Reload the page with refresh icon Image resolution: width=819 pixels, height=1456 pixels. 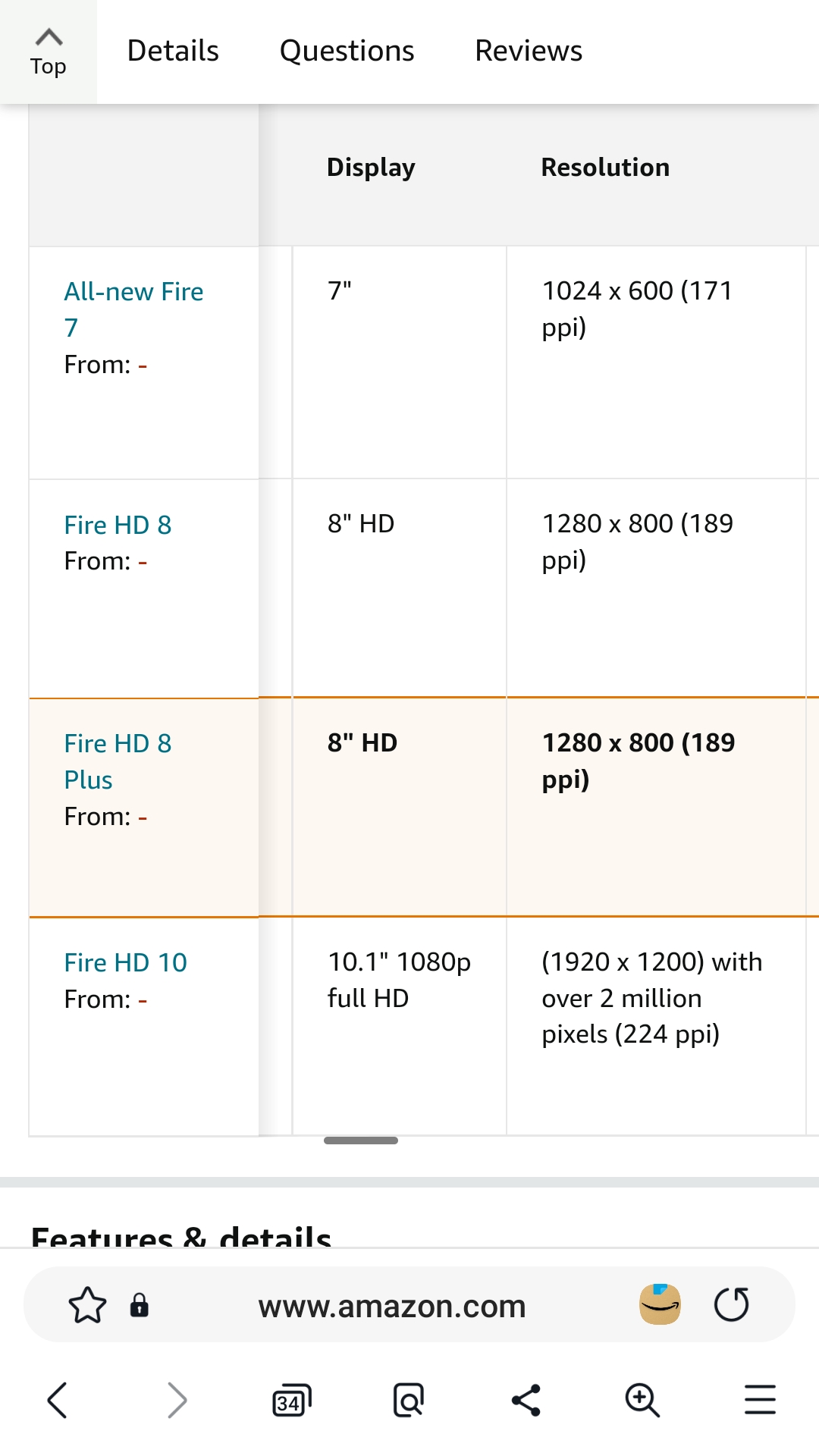(x=732, y=1304)
